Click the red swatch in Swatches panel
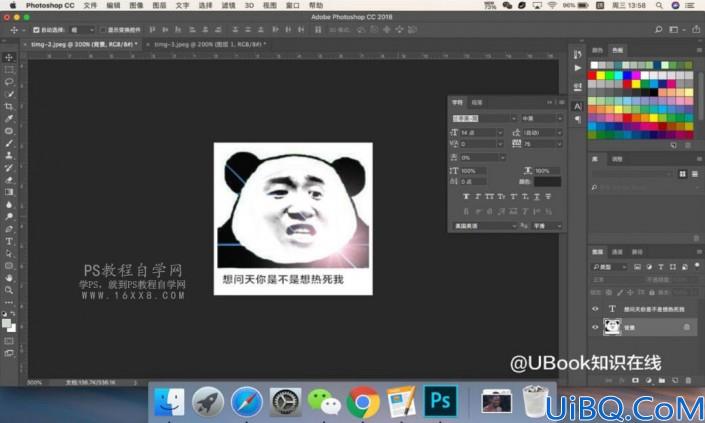Viewport: 705px width, 423px height. (x=592, y=76)
